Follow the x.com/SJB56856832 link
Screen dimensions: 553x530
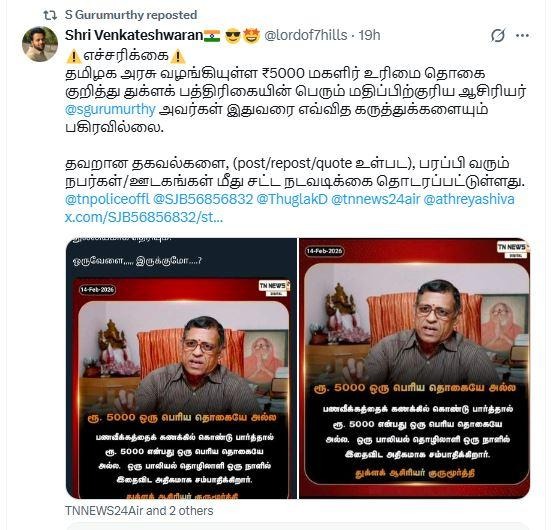click(x=144, y=217)
